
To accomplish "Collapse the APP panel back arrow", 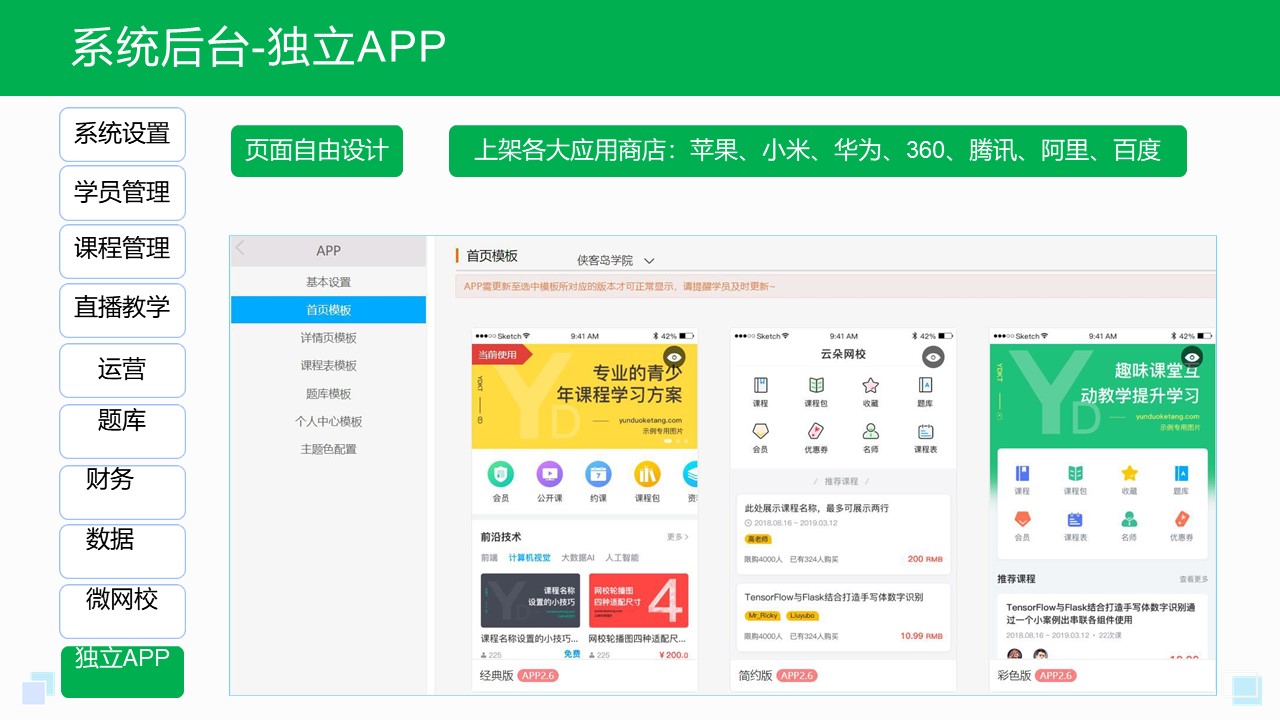I will [x=240, y=250].
